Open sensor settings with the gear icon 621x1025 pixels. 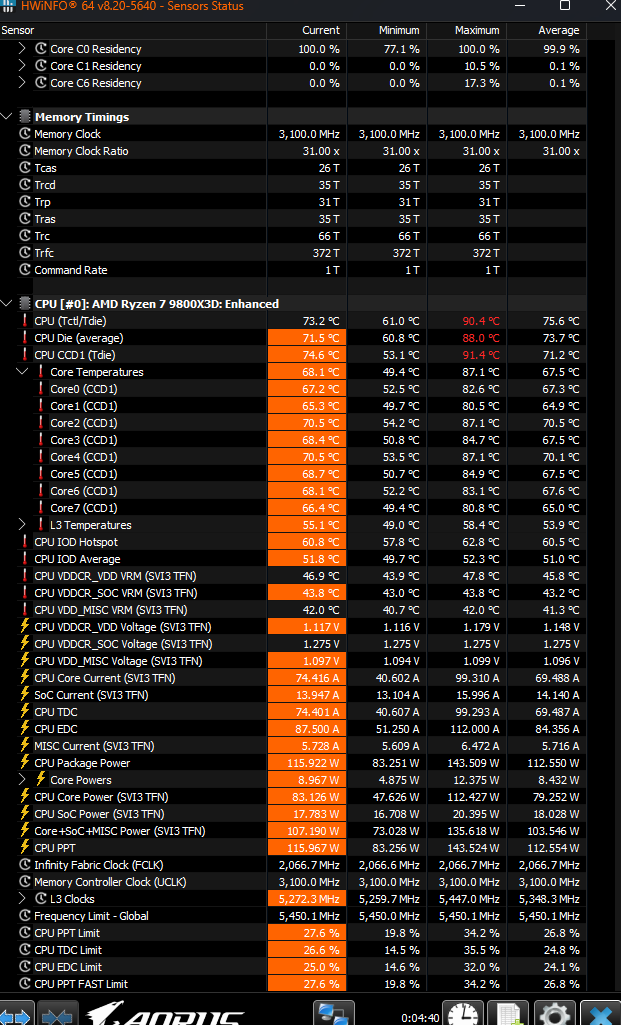556,1012
